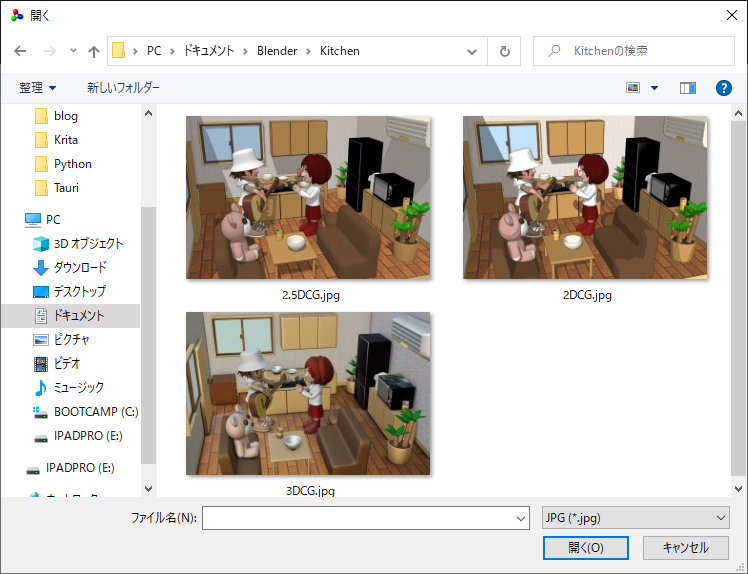Expand the view options dropdown arrow
Viewport: 748px width, 574px height.
pyautogui.click(x=654, y=88)
